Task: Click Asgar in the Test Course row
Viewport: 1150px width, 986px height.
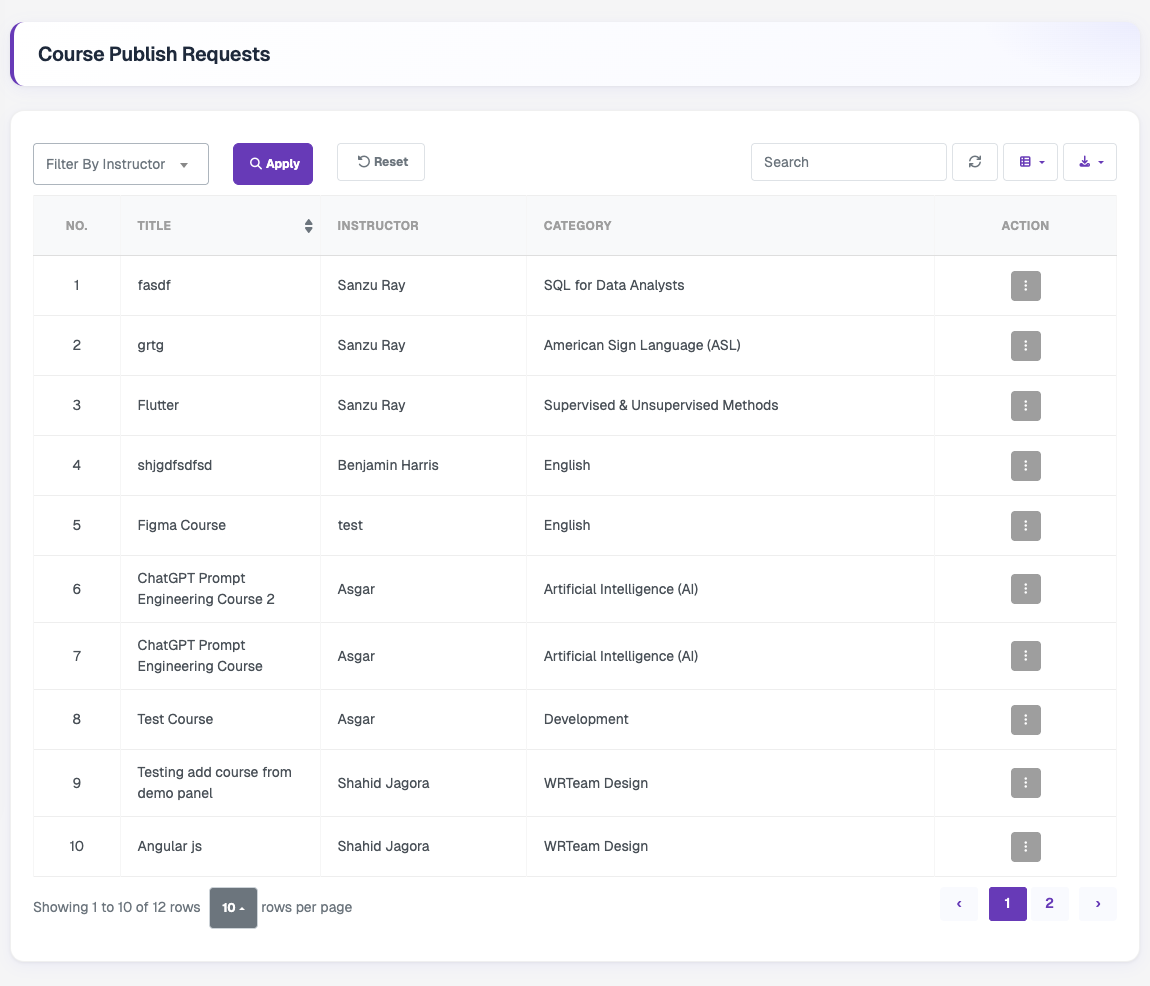Action: pos(356,719)
